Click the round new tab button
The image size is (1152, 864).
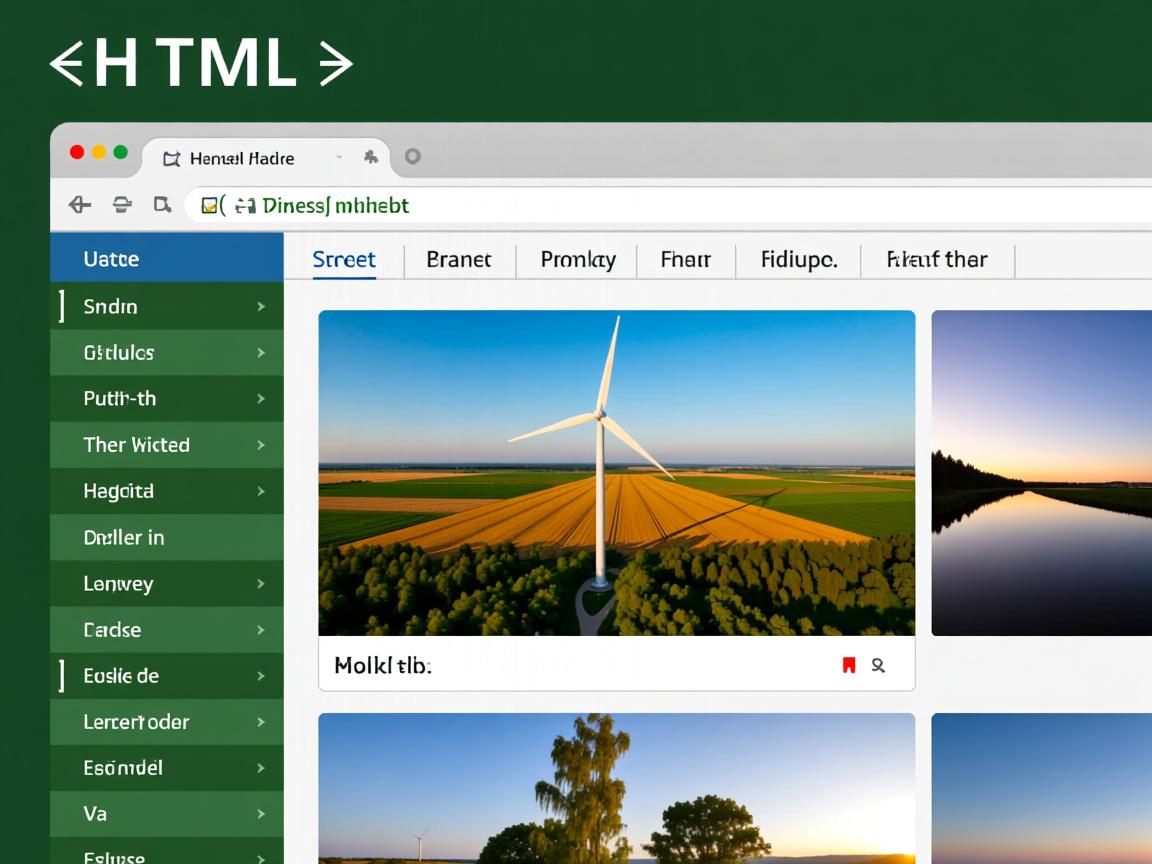412,156
